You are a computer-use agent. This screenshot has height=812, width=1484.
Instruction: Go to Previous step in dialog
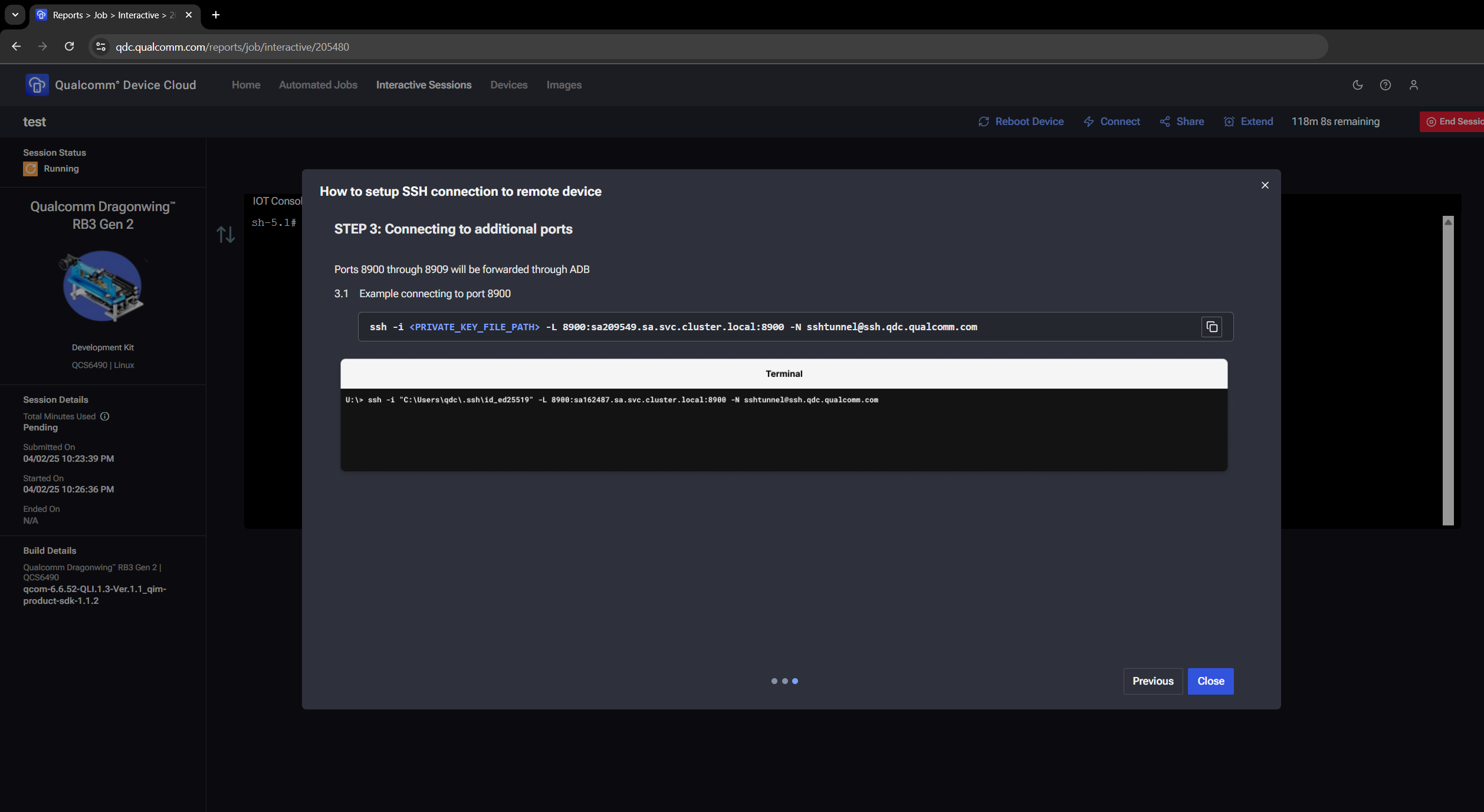tap(1153, 681)
